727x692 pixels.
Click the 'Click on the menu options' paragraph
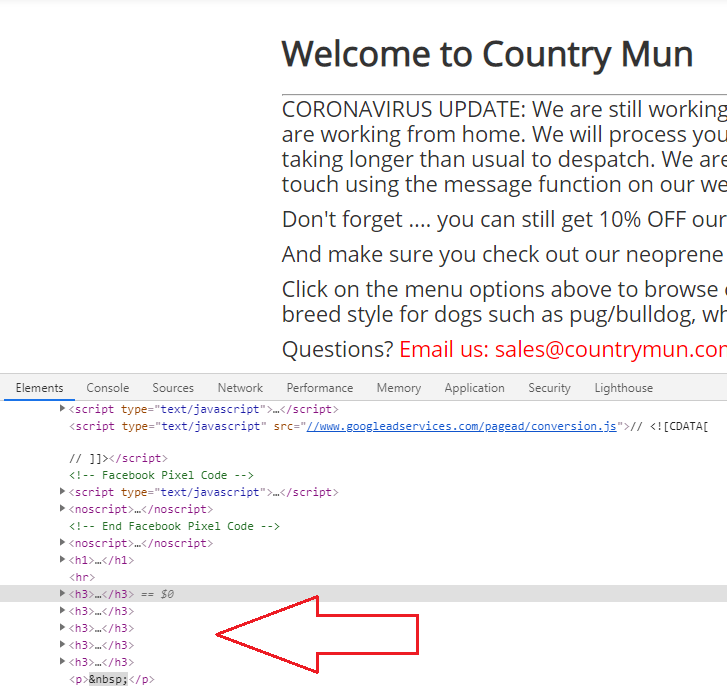(504, 302)
